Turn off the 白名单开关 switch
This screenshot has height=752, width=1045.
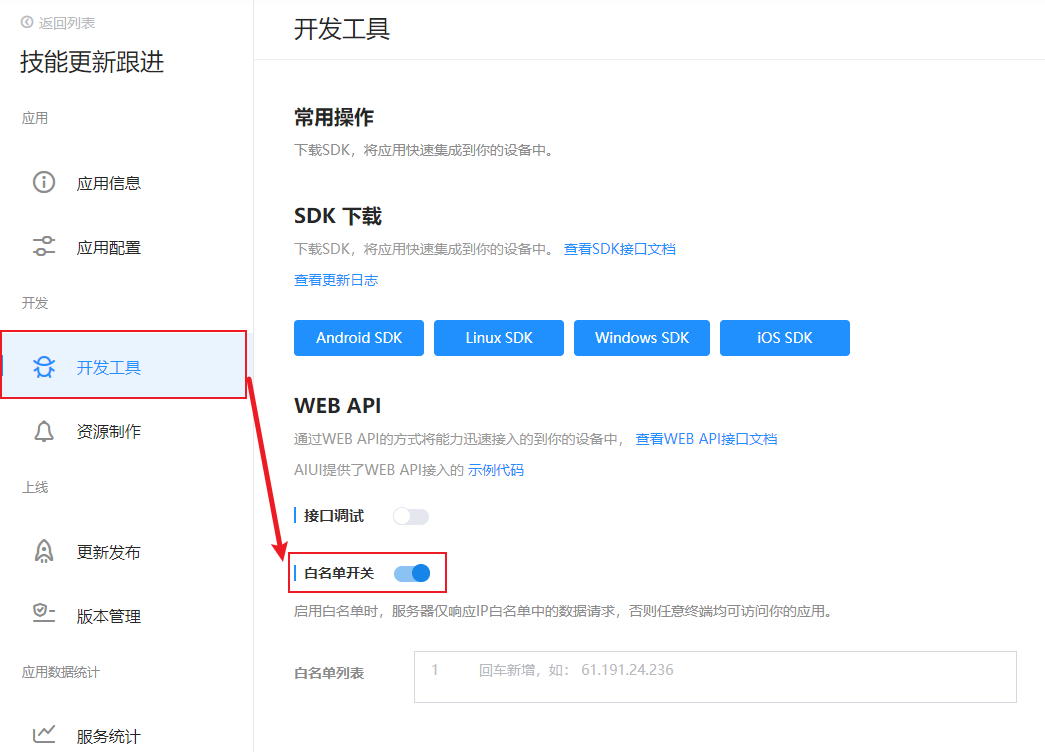tap(412, 573)
